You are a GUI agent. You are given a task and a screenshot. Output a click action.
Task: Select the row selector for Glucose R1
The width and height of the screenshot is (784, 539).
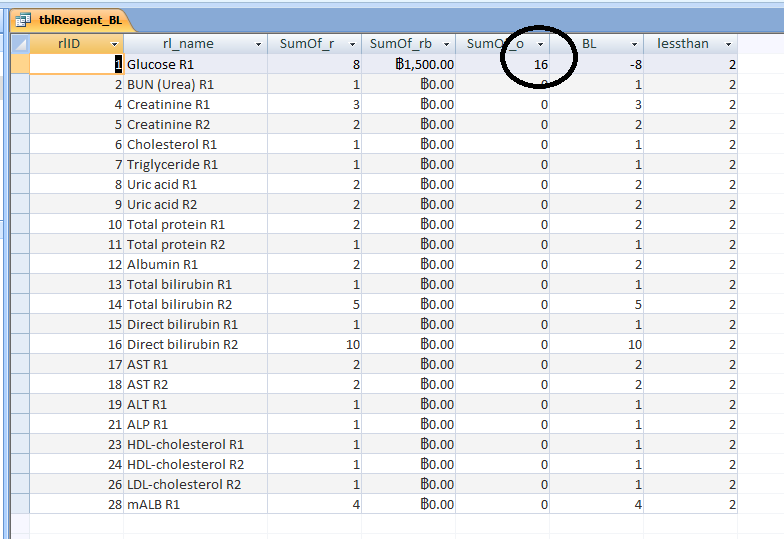[20, 64]
